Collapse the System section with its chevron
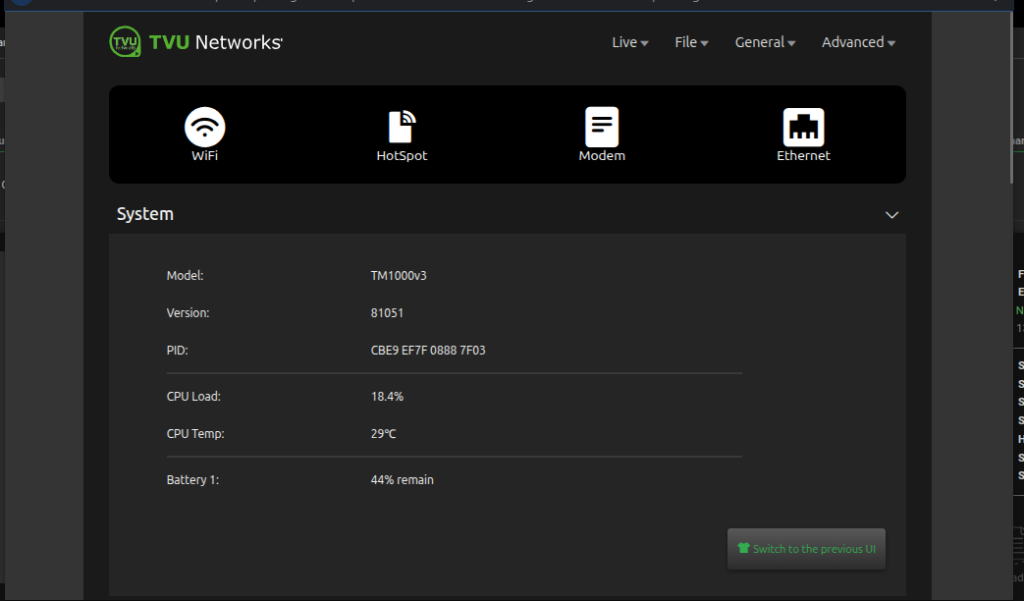Screen dimensions: 1024x601 click(891, 214)
